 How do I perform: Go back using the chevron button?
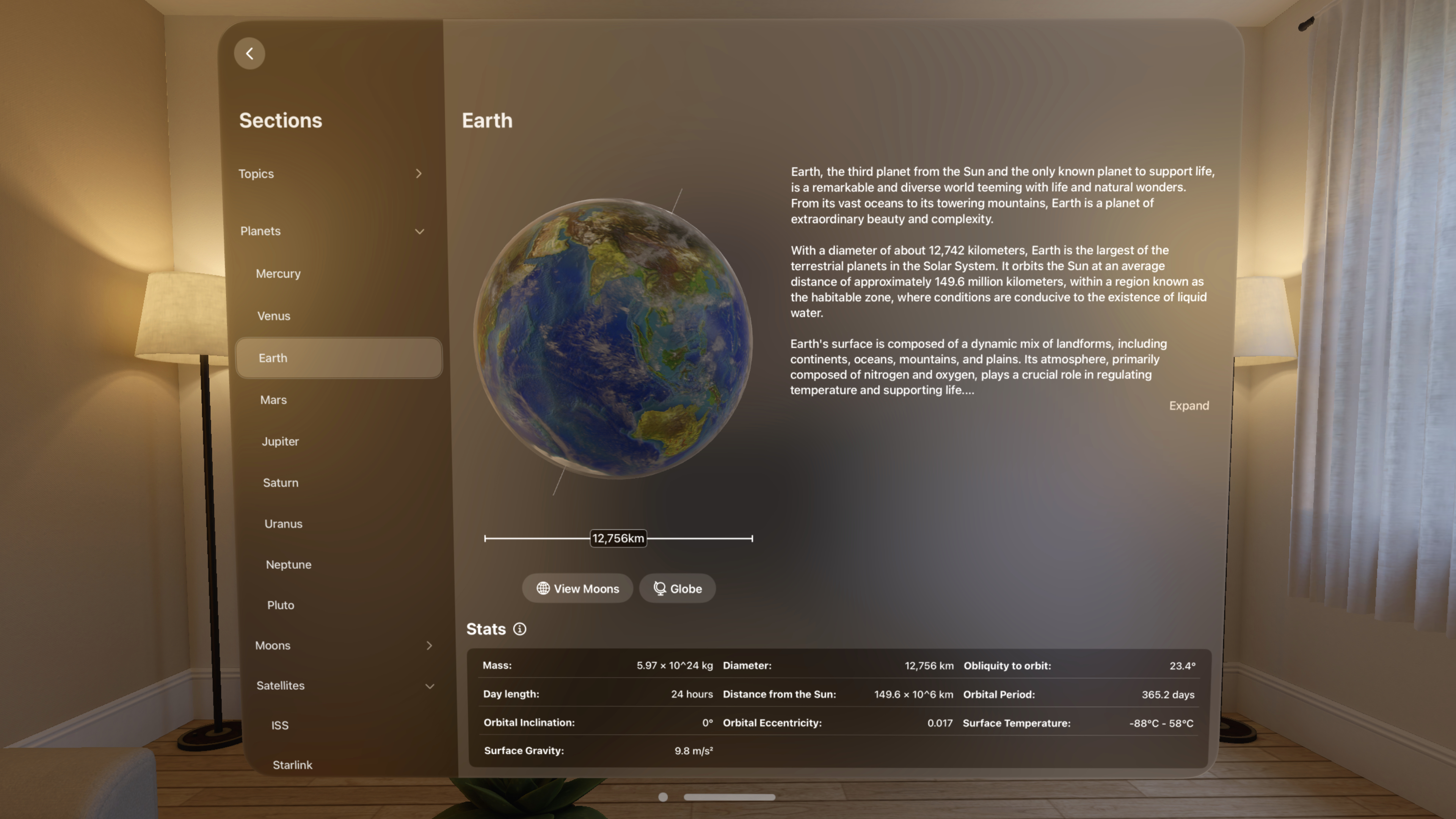pos(249,54)
